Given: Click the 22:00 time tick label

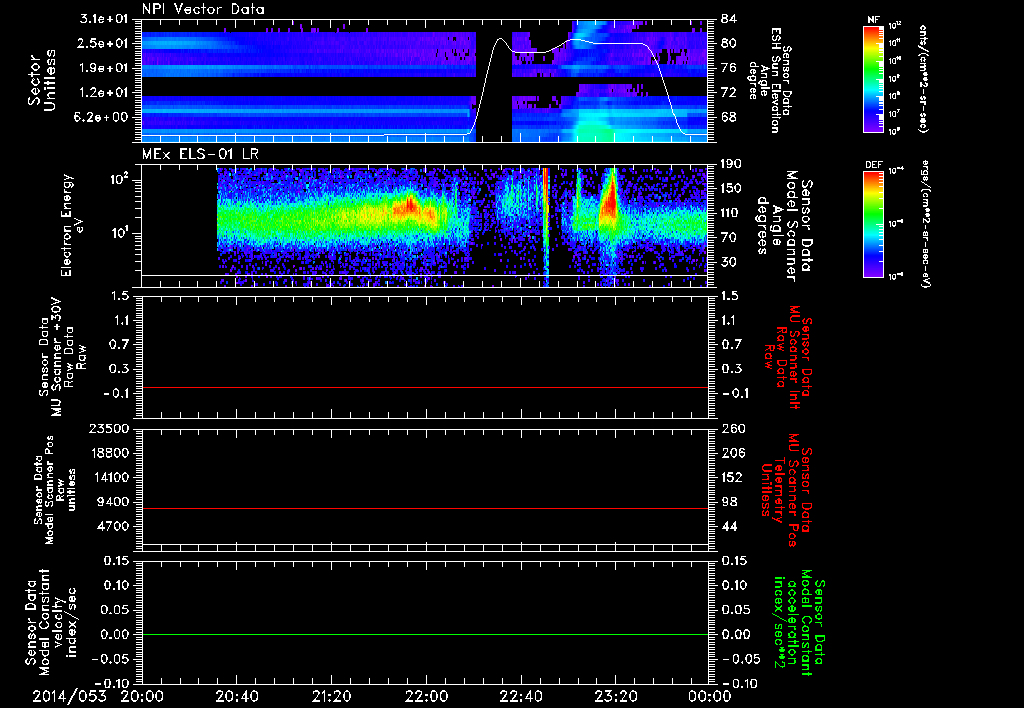Looking at the screenshot, I should pos(426,696).
